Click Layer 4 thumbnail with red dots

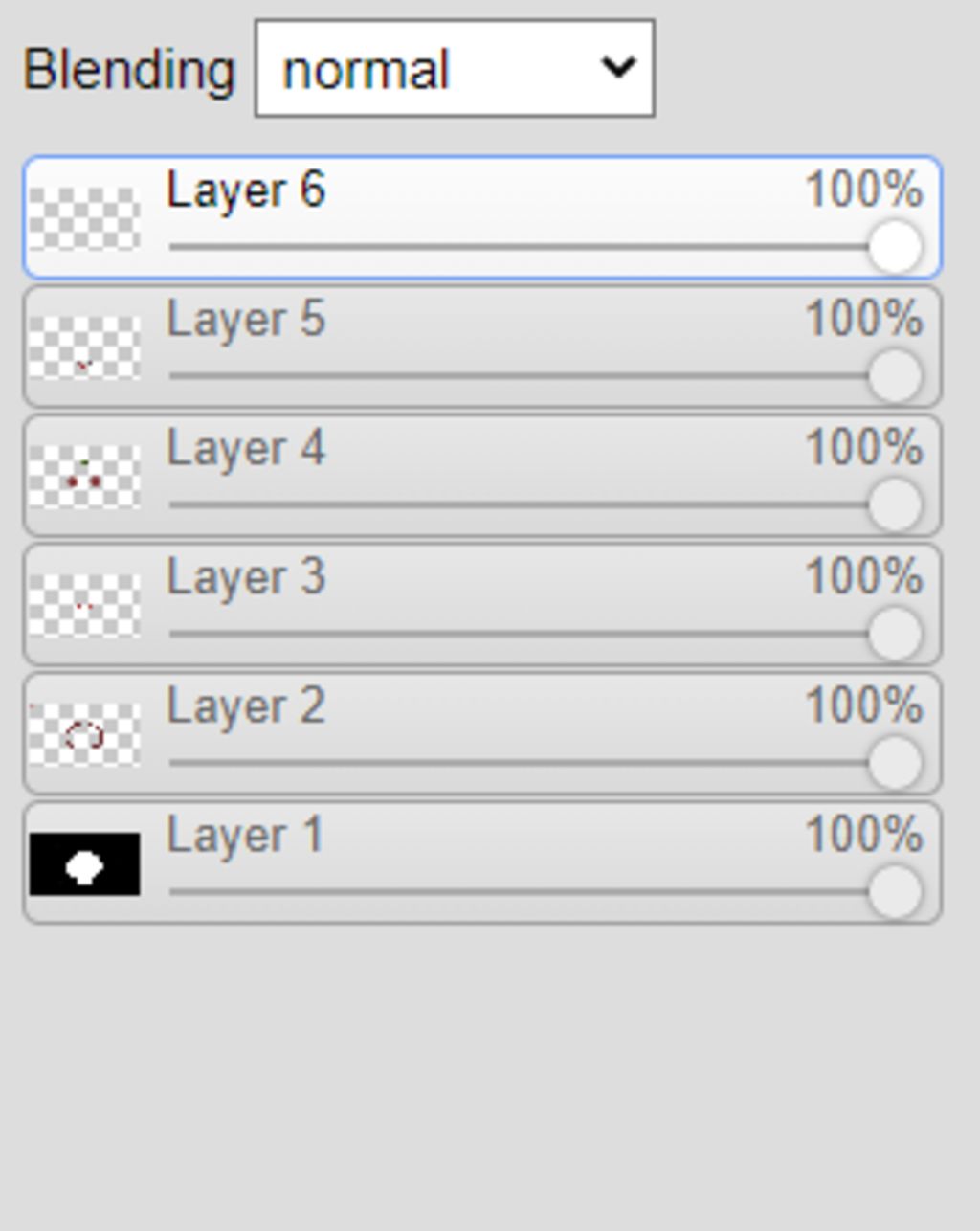click(84, 477)
